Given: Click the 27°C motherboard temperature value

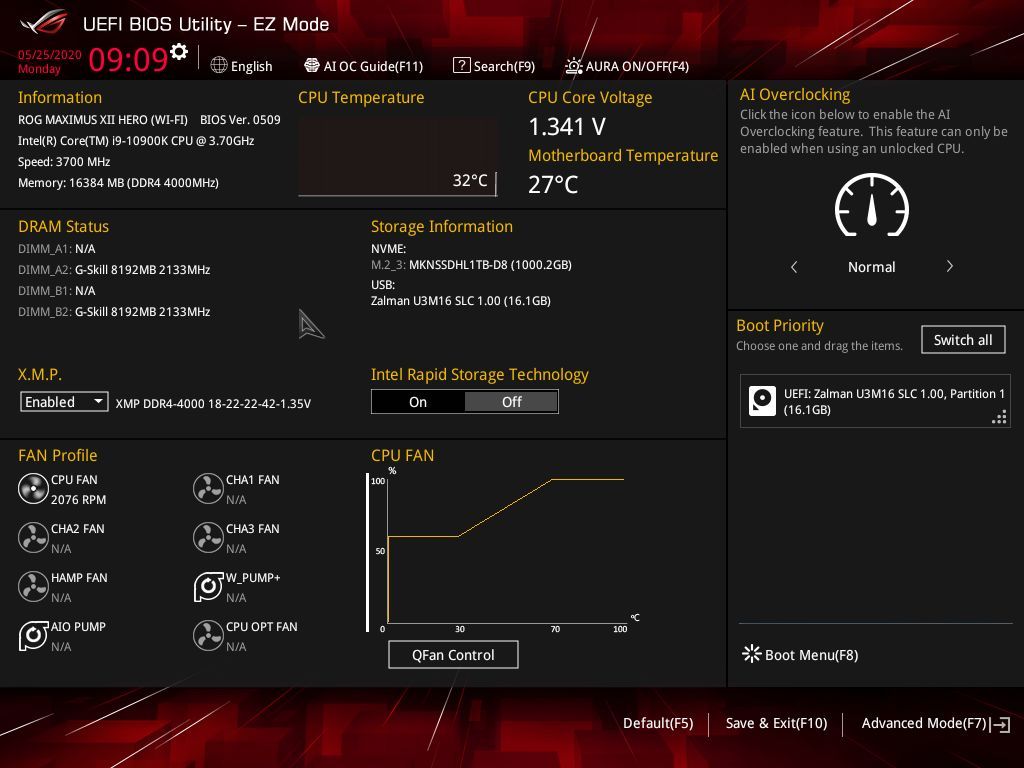Looking at the screenshot, I should coord(552,185).
